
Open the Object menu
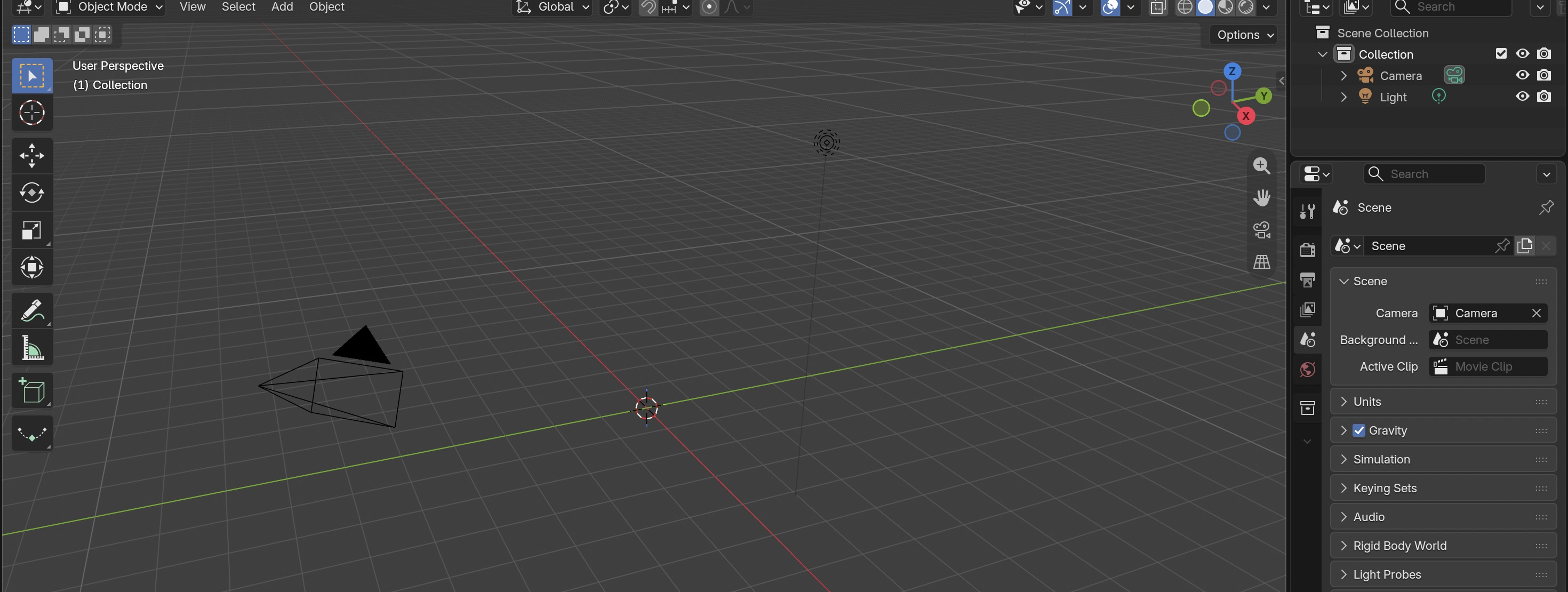click(x=326, y=7)
